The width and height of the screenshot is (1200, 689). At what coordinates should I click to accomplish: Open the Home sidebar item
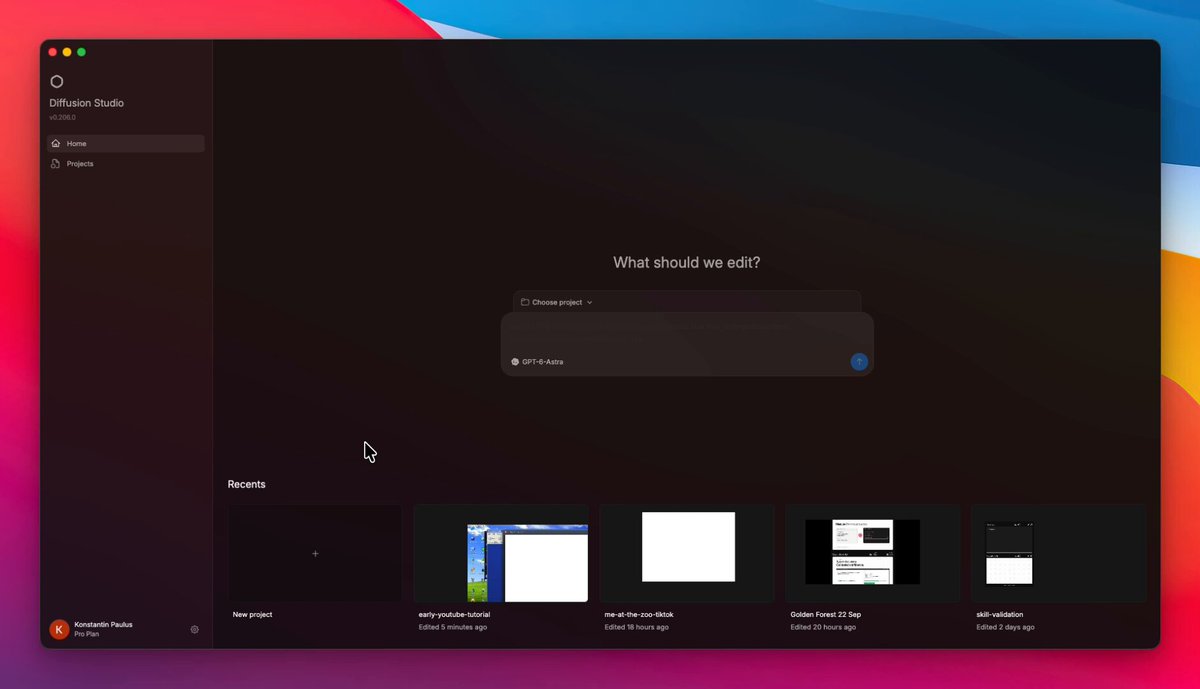(126, 144)
